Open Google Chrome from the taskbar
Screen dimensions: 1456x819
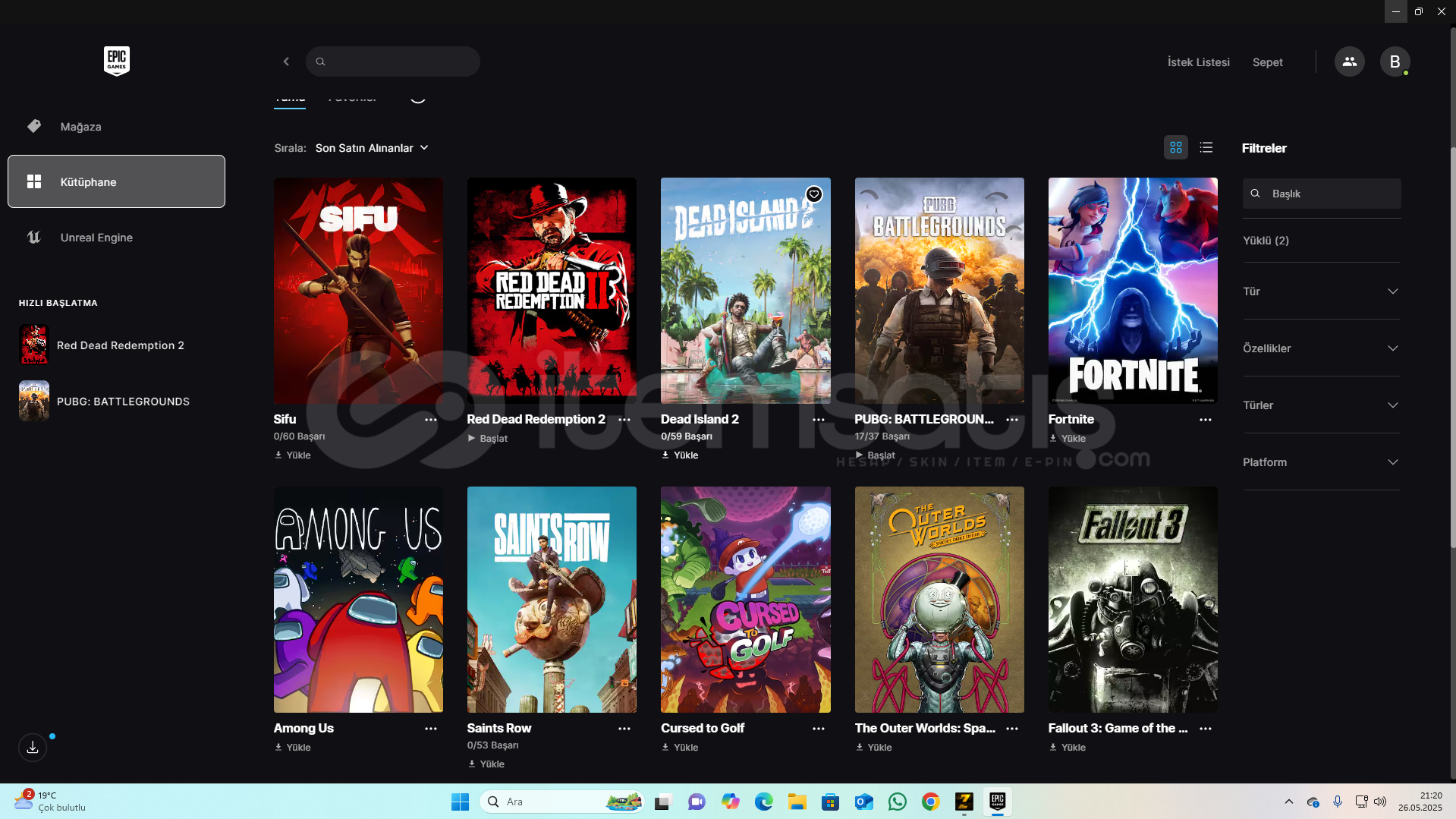coord(930,802)
